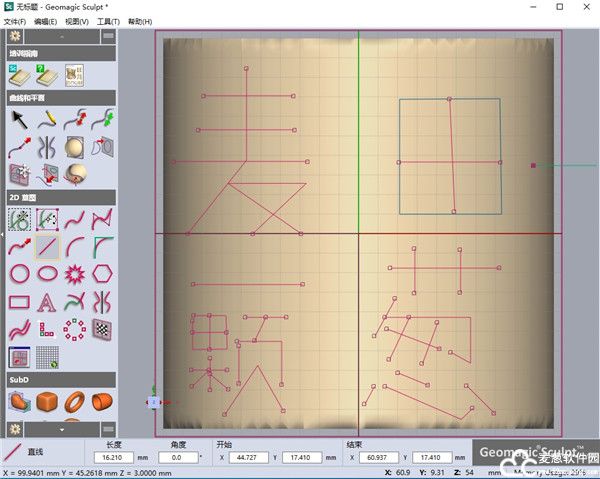
Task: Edit the length field showing 16.210
Action: (114, 457)
